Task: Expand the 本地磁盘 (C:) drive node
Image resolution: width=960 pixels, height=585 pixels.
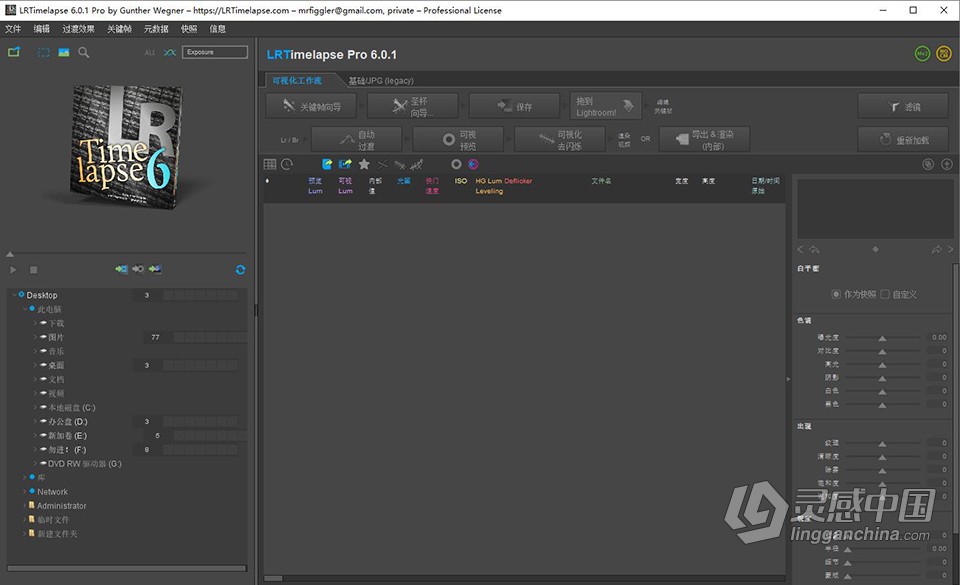Action: (x=36, y=408)
